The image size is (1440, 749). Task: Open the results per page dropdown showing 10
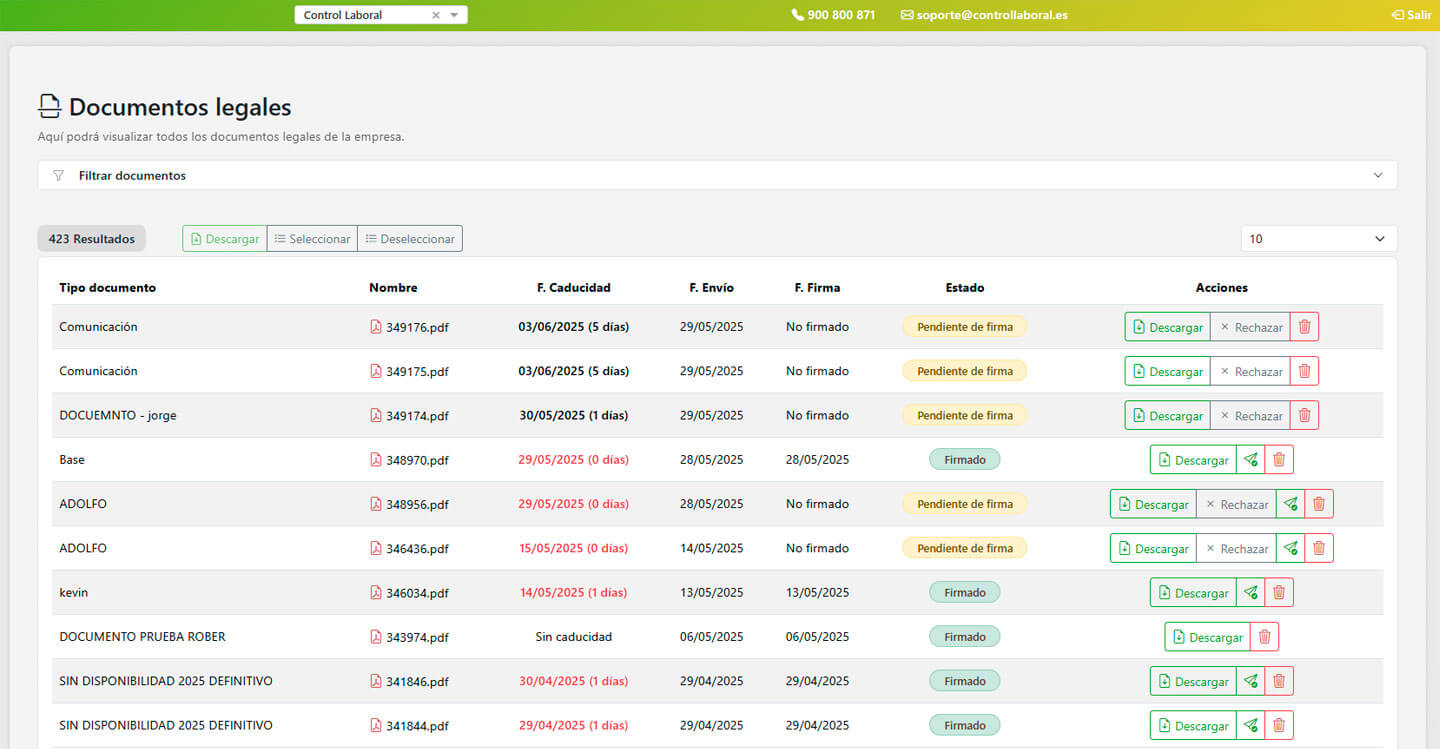(x=1319, y=239)
